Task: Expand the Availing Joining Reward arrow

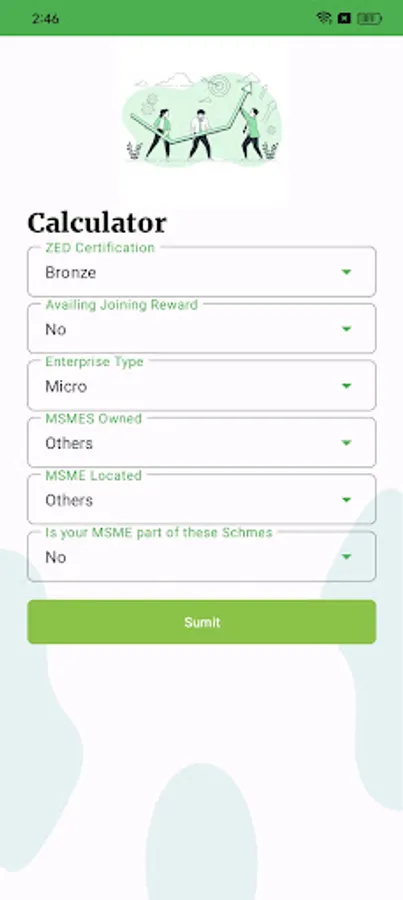Action: coord(346,329)
